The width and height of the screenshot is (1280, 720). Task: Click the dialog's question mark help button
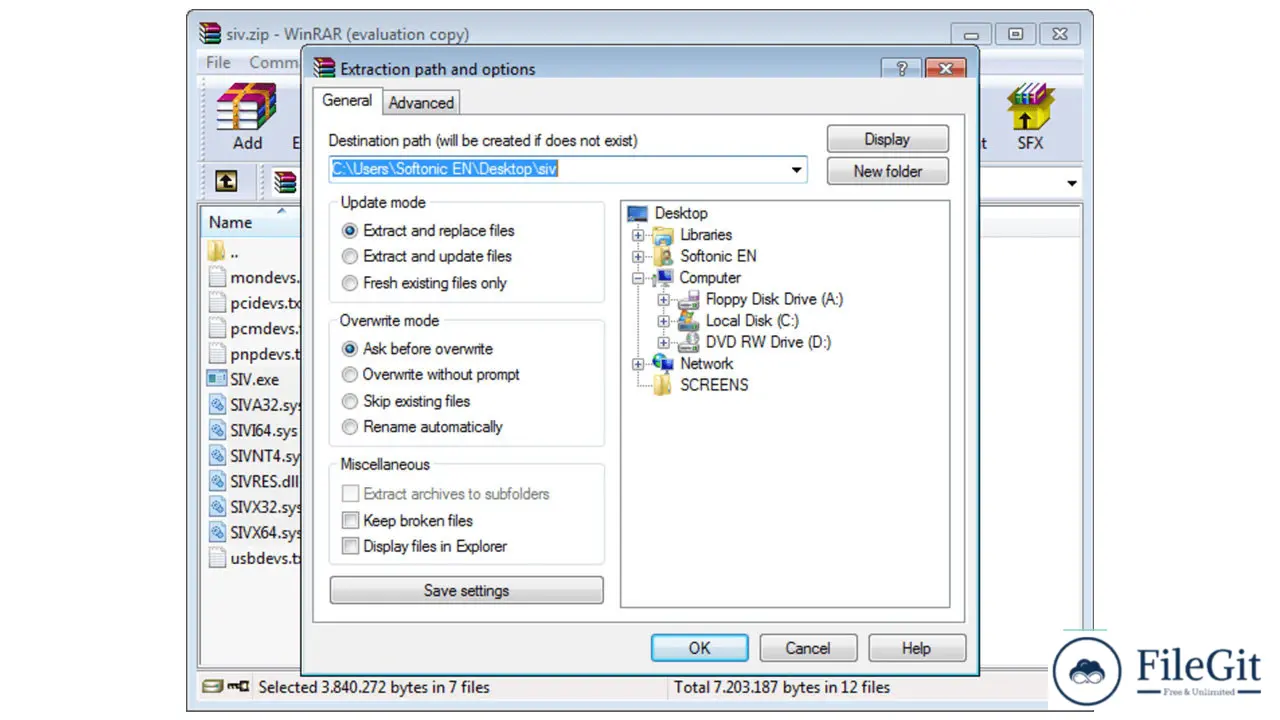coord(901,68)
